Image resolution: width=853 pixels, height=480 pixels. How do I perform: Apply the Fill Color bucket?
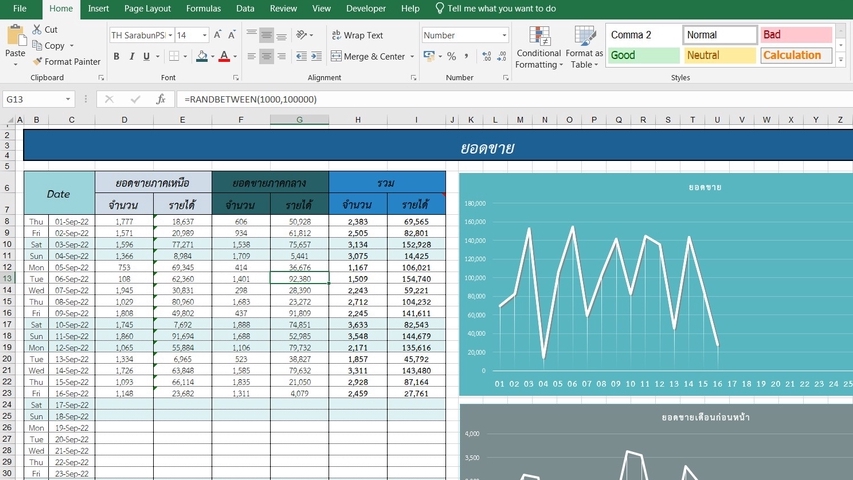(202, 56)
